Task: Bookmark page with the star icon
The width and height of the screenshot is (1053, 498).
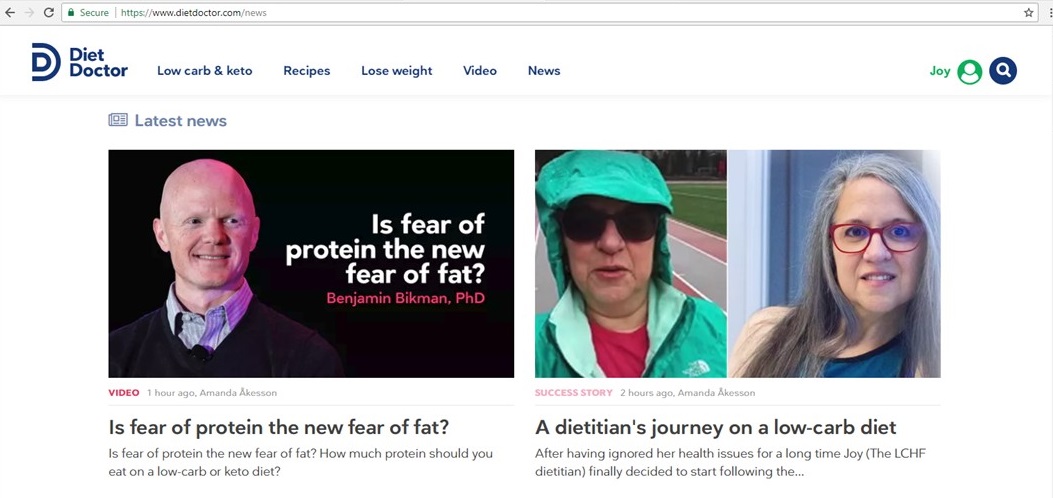Action: tap(1029, 13)
